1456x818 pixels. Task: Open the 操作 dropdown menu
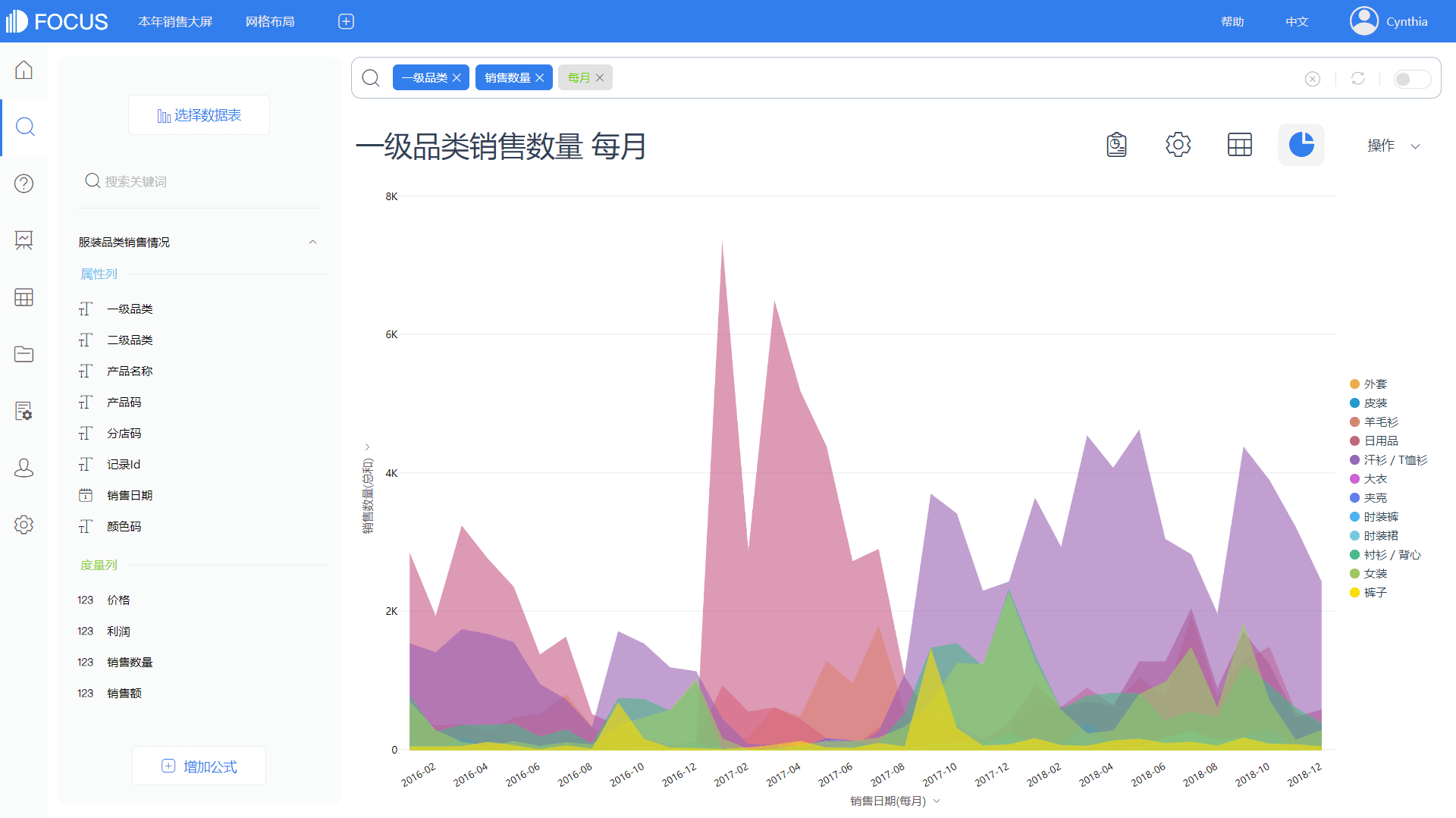[x=1393, y=146]
